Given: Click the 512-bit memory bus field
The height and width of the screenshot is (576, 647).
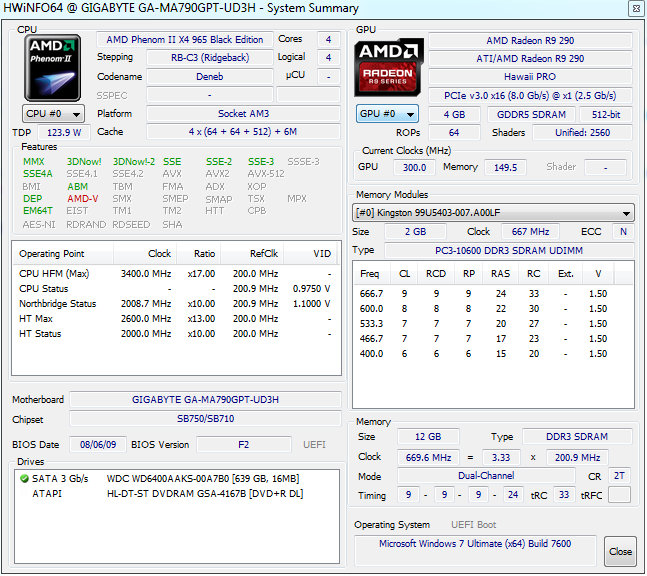Looking at the screenshot, I should pyautogui.click(x=606, y=115).
